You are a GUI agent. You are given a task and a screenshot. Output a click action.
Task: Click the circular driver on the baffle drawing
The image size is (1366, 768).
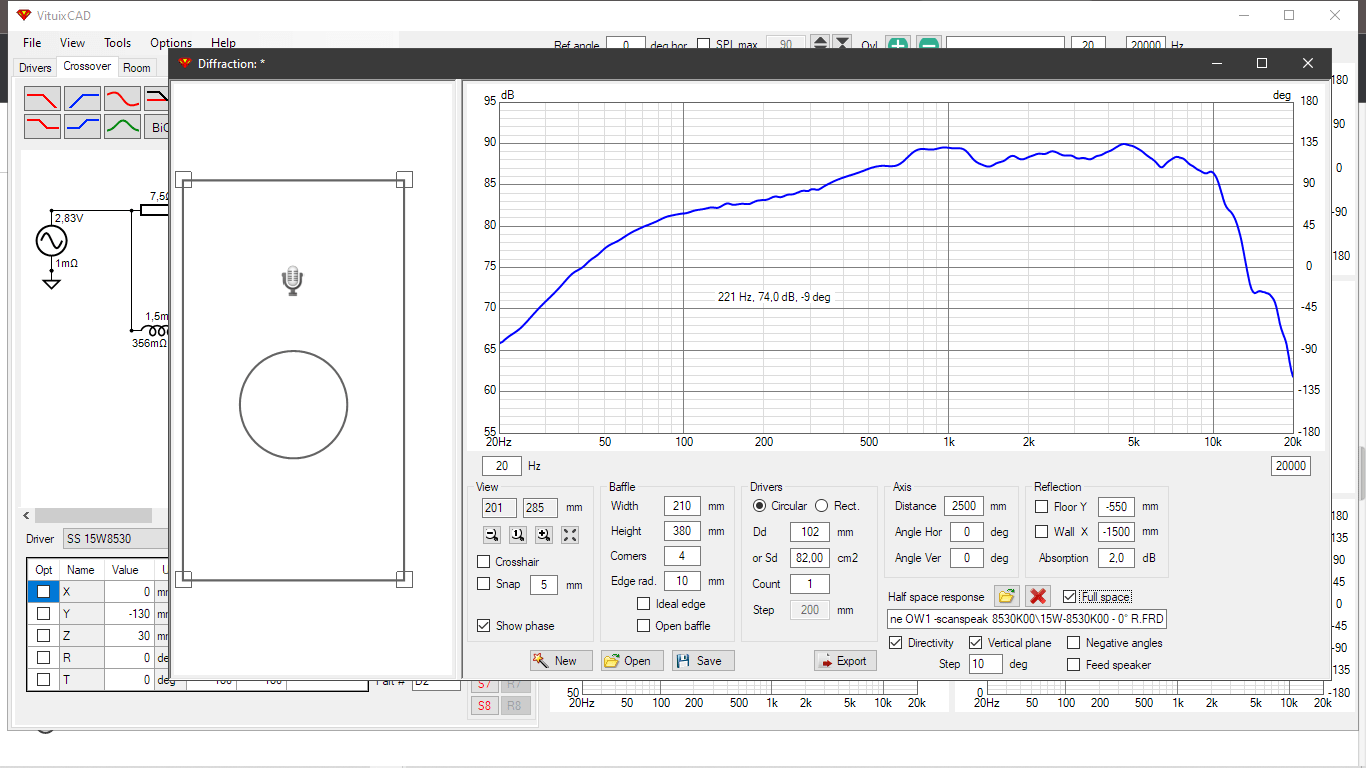coord(293,405)
